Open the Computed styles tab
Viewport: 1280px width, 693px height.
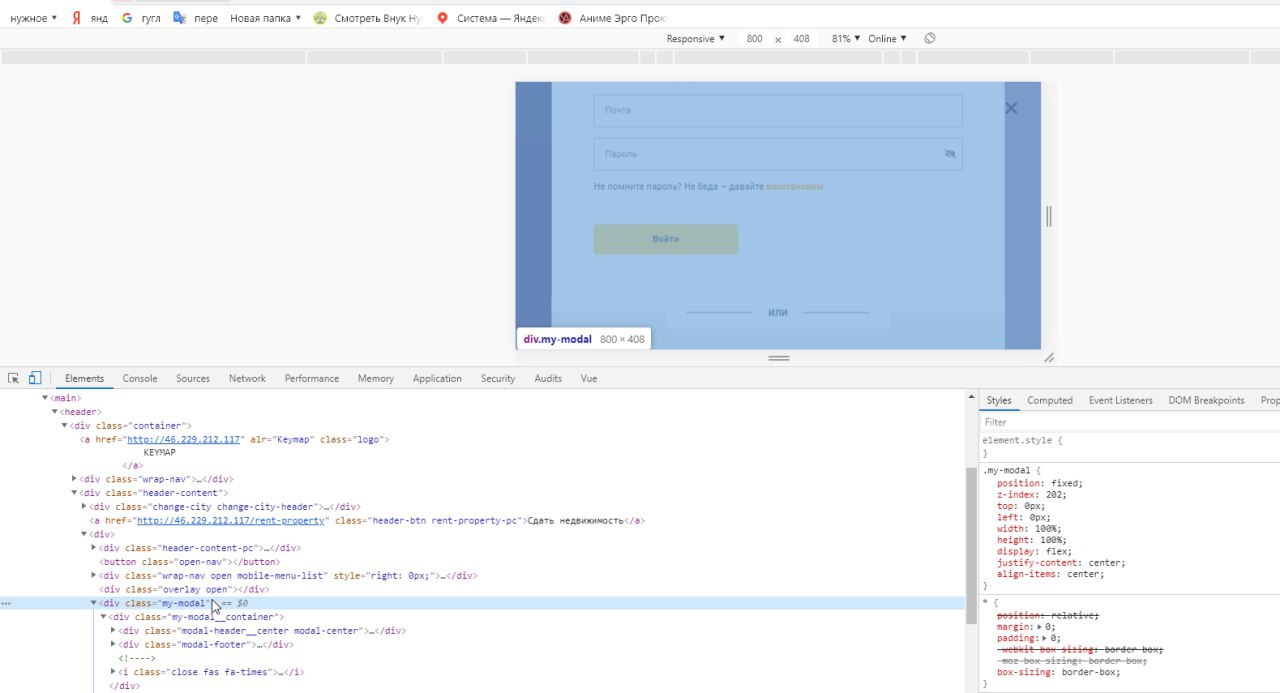[1050, 400]
